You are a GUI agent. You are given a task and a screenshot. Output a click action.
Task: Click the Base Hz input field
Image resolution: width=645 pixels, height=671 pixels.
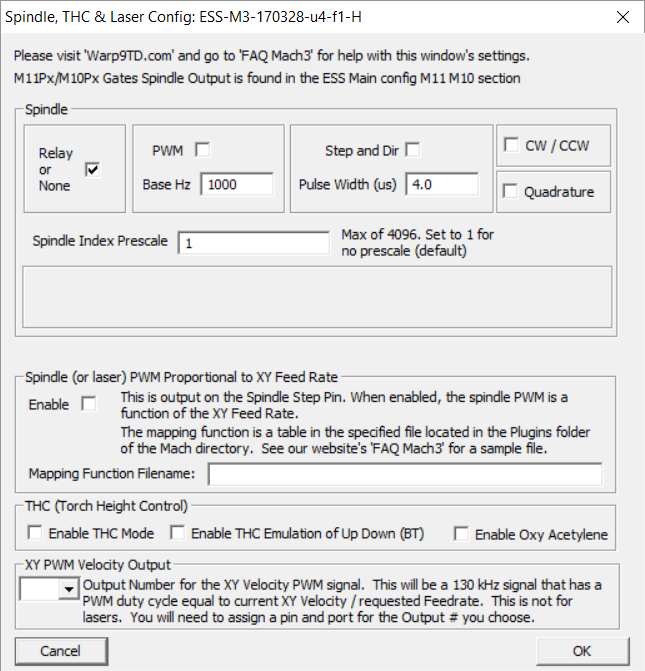pyautogui.click(x=237, y=184)
